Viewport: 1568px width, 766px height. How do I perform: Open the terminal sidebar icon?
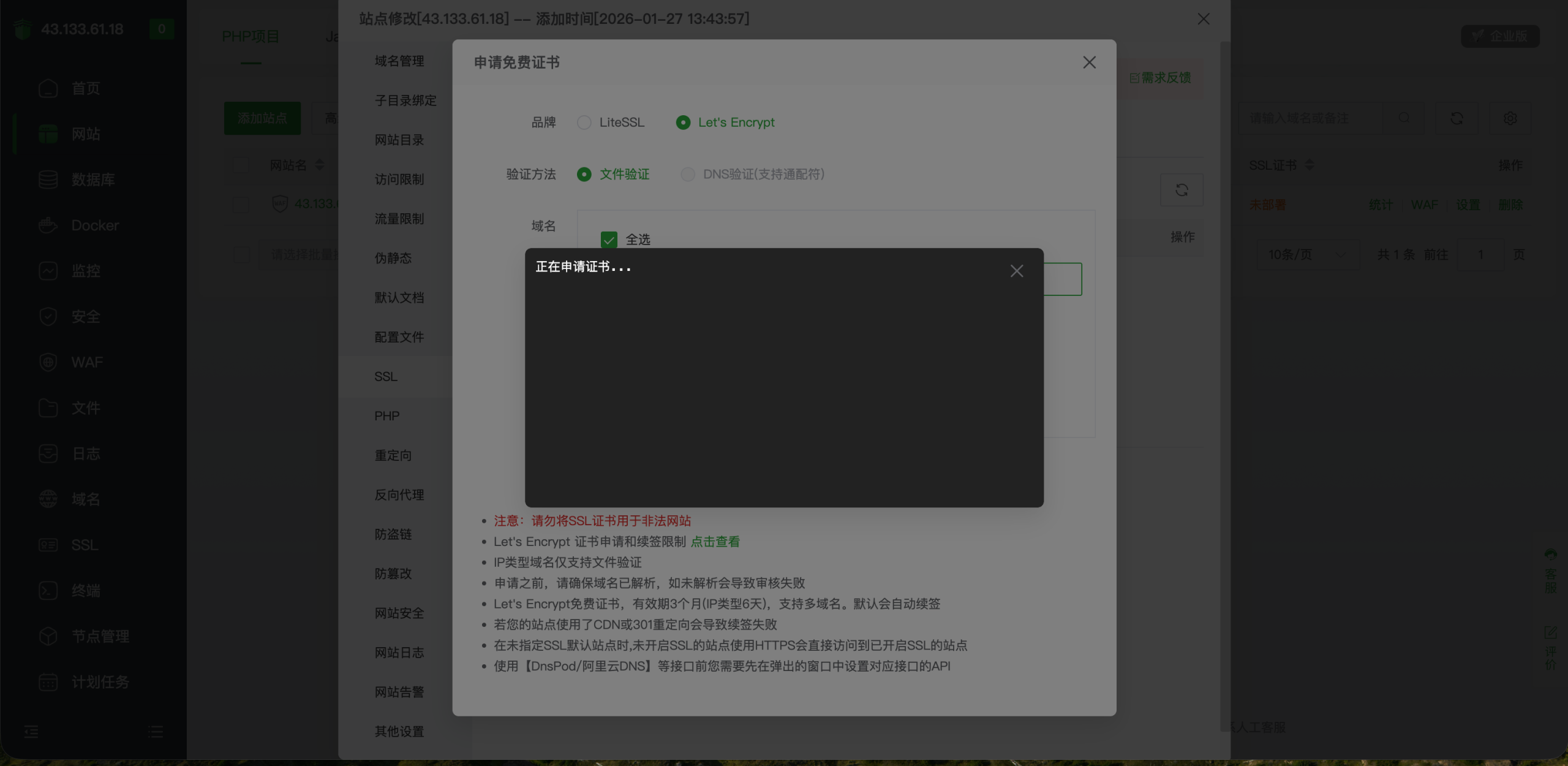tap(48, 591)
